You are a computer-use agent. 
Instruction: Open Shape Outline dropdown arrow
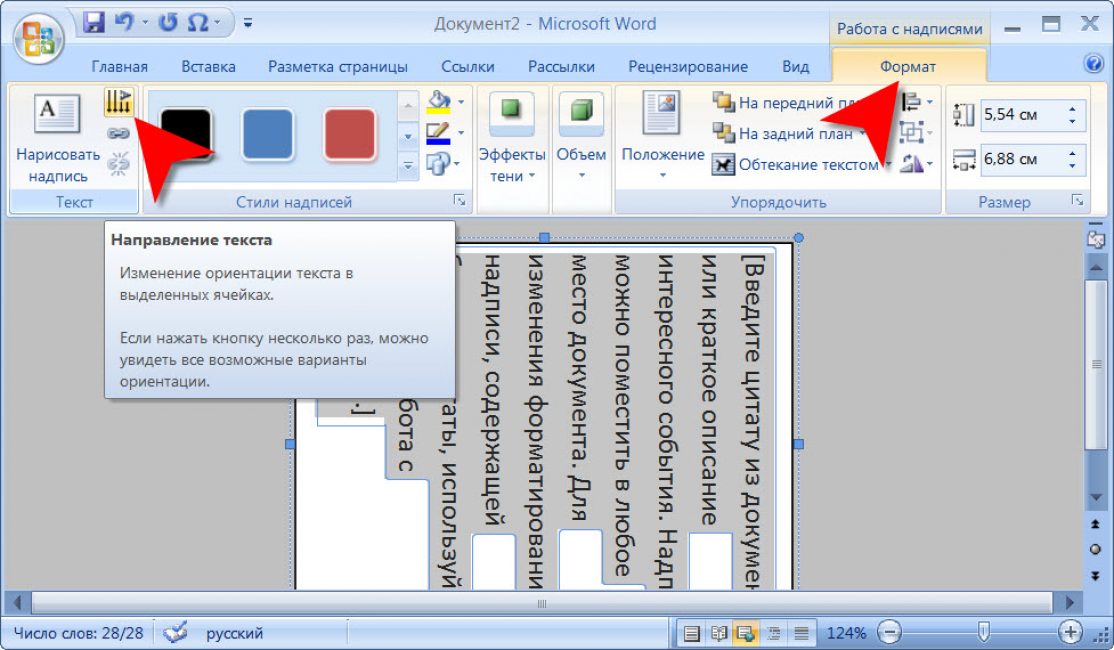point(461,133)
